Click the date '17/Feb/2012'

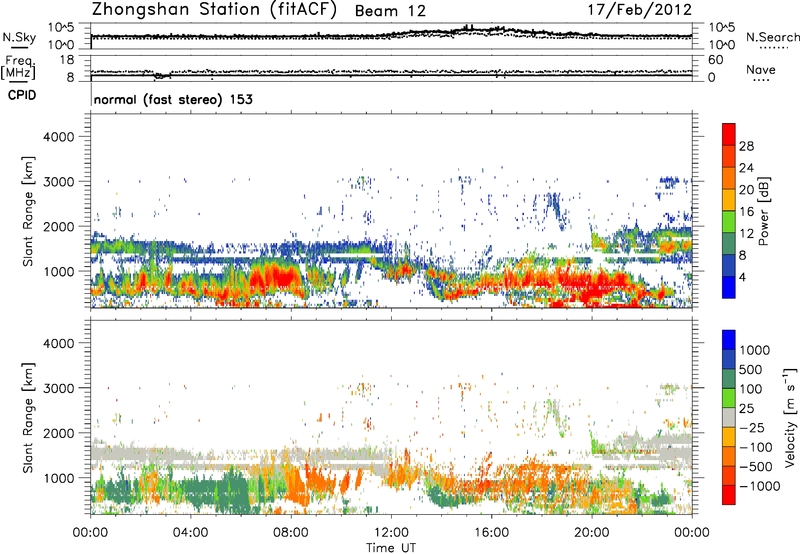point(640,10)
